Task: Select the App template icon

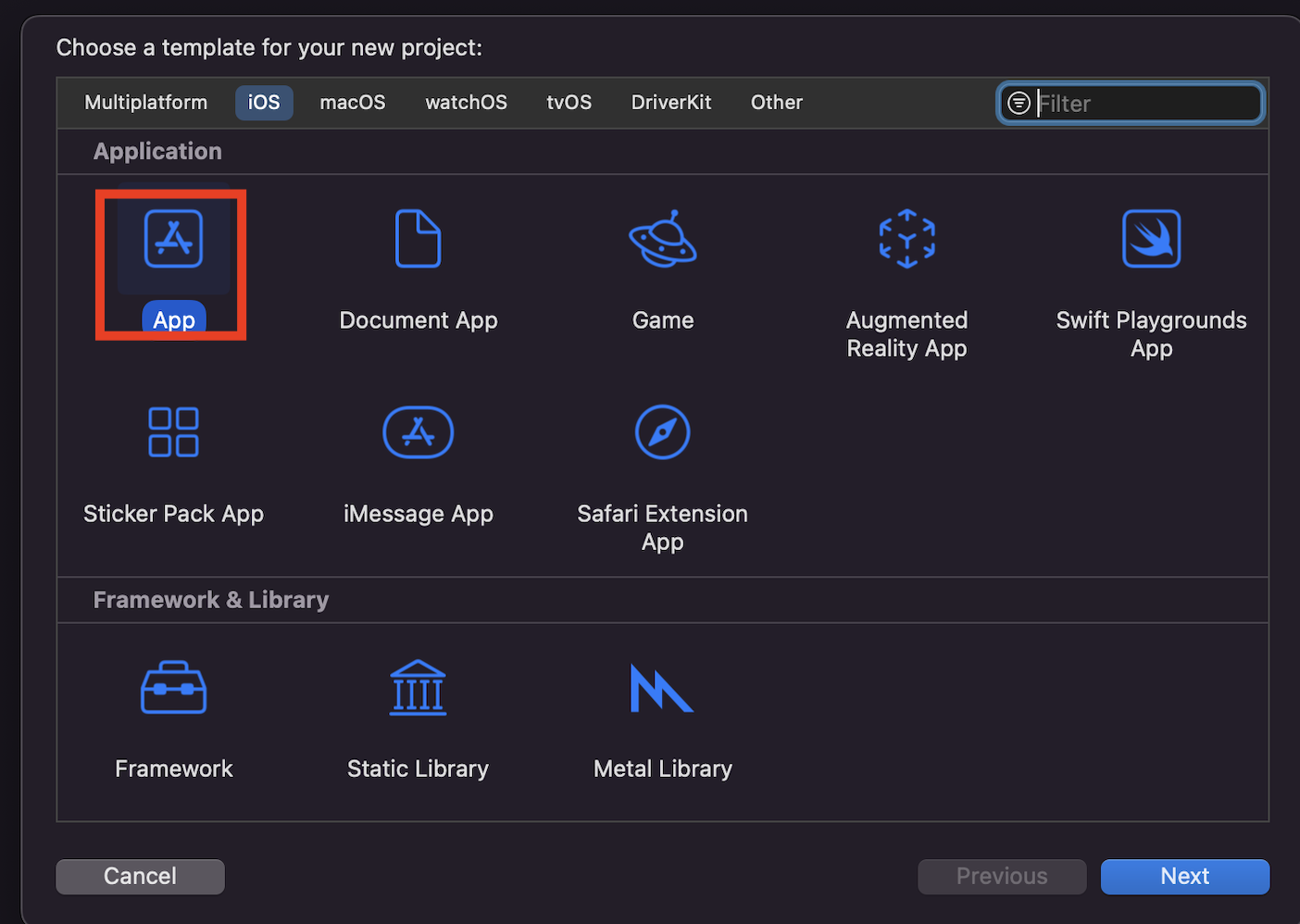Action: click(x=173, y=239)
